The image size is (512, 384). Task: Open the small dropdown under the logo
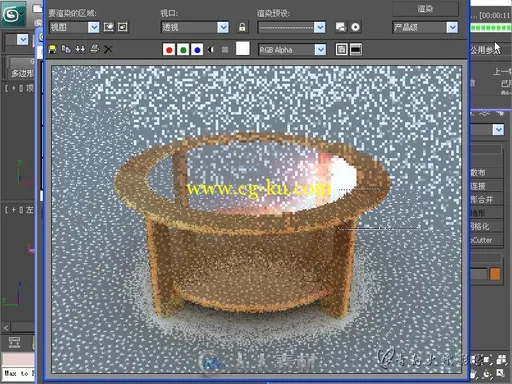tap(17, 40)
